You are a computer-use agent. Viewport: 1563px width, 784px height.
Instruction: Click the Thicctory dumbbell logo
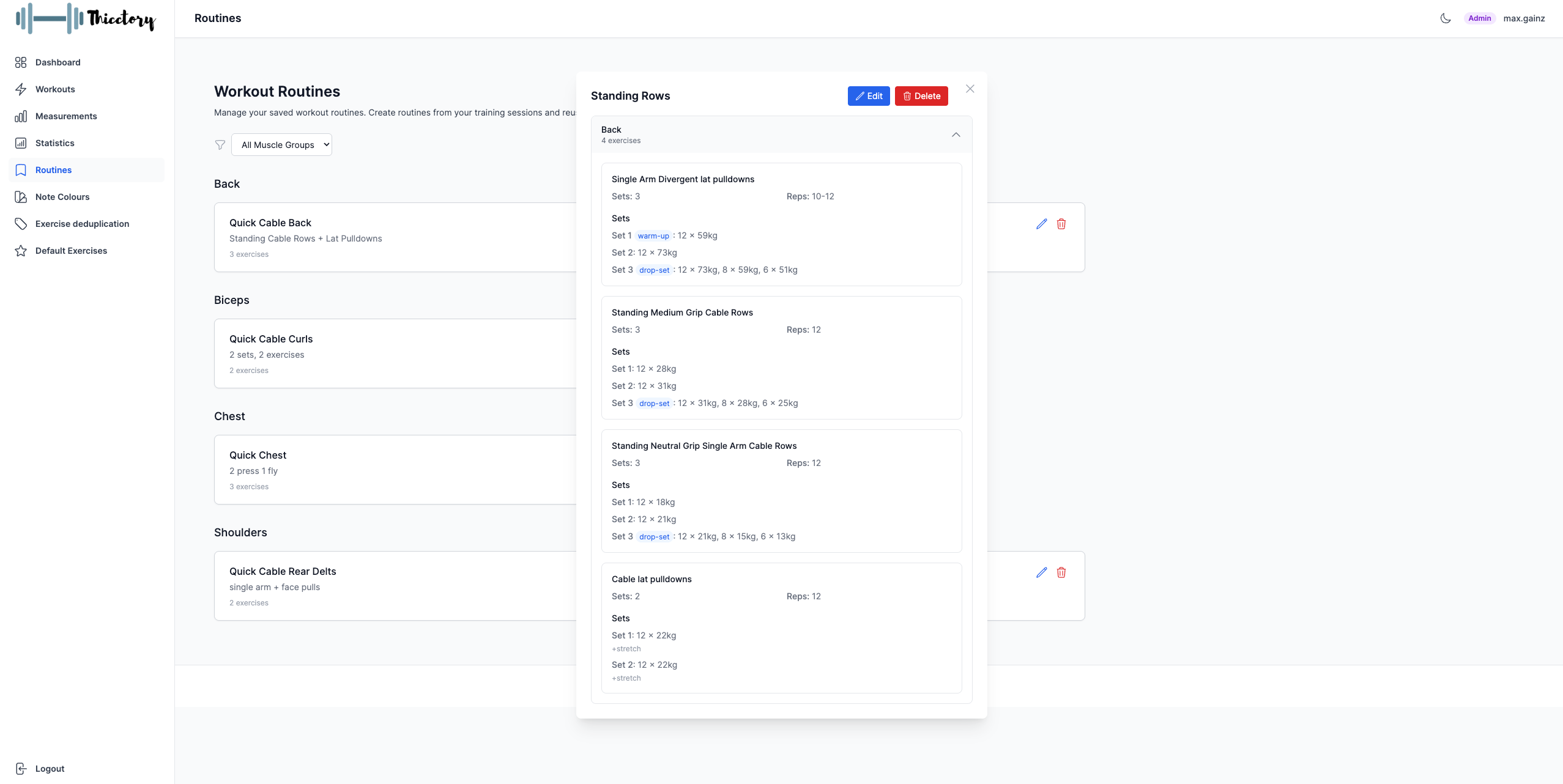point(86,18)
